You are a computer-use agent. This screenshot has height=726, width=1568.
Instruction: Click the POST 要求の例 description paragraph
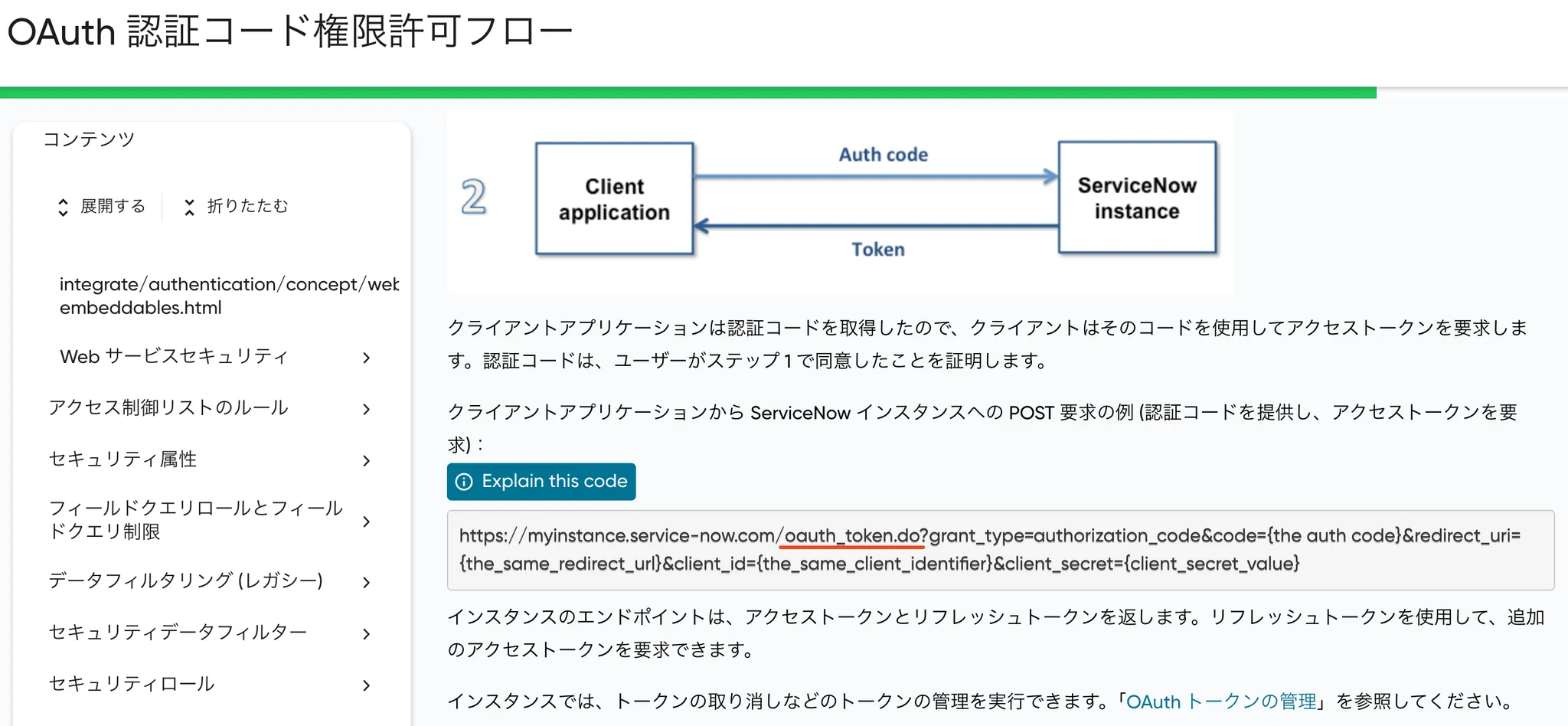coord(982,428)
